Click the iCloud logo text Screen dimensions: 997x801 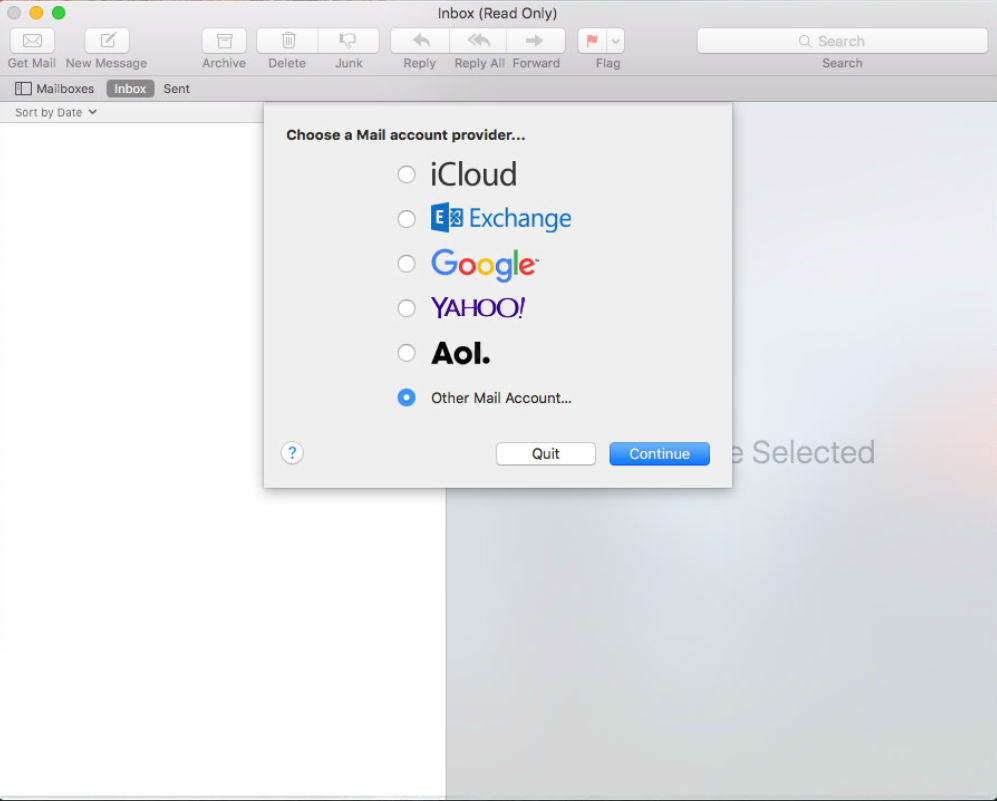tap(474, 174)
